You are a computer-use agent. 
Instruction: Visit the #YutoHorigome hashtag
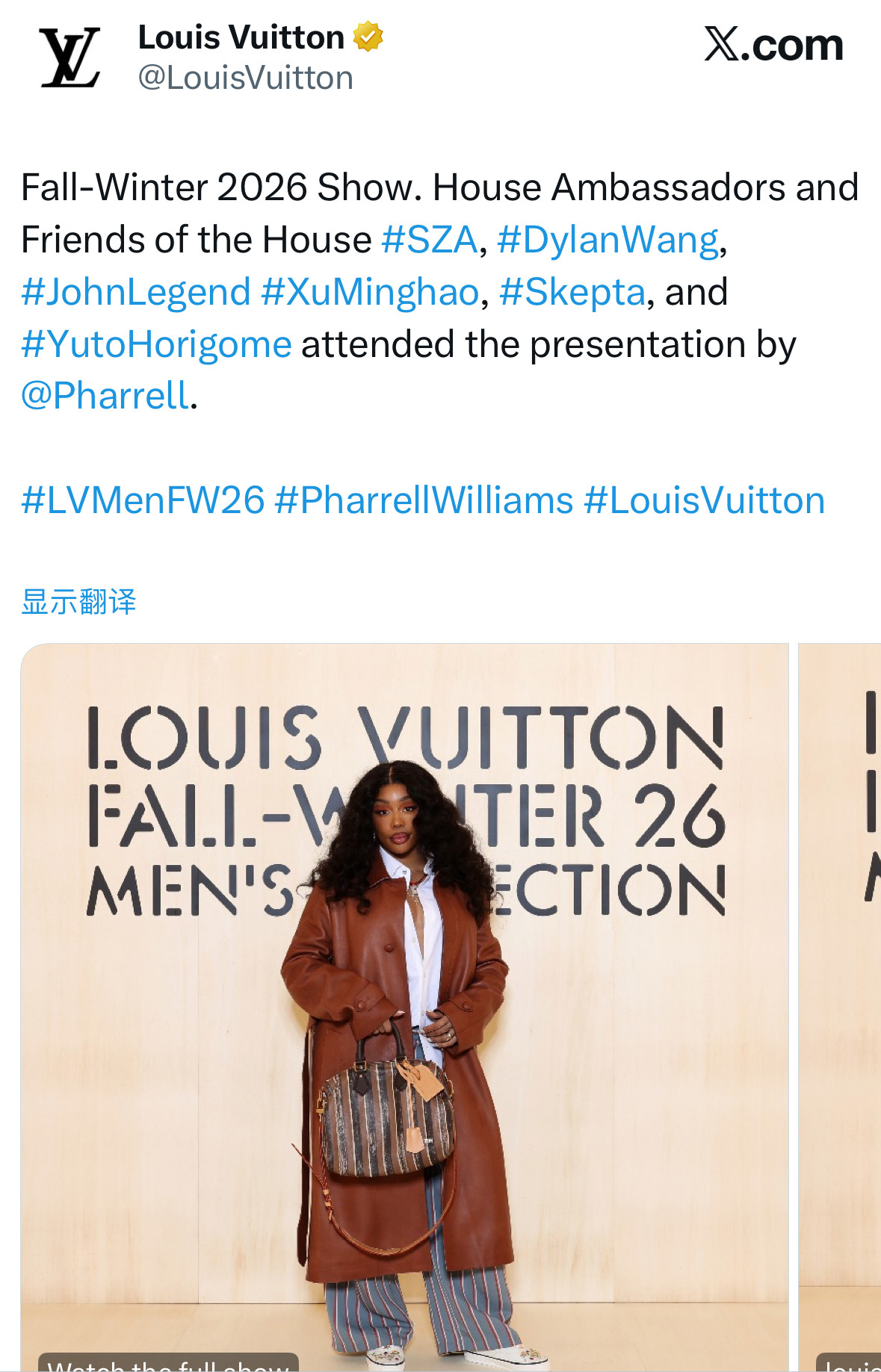(156, 345)
